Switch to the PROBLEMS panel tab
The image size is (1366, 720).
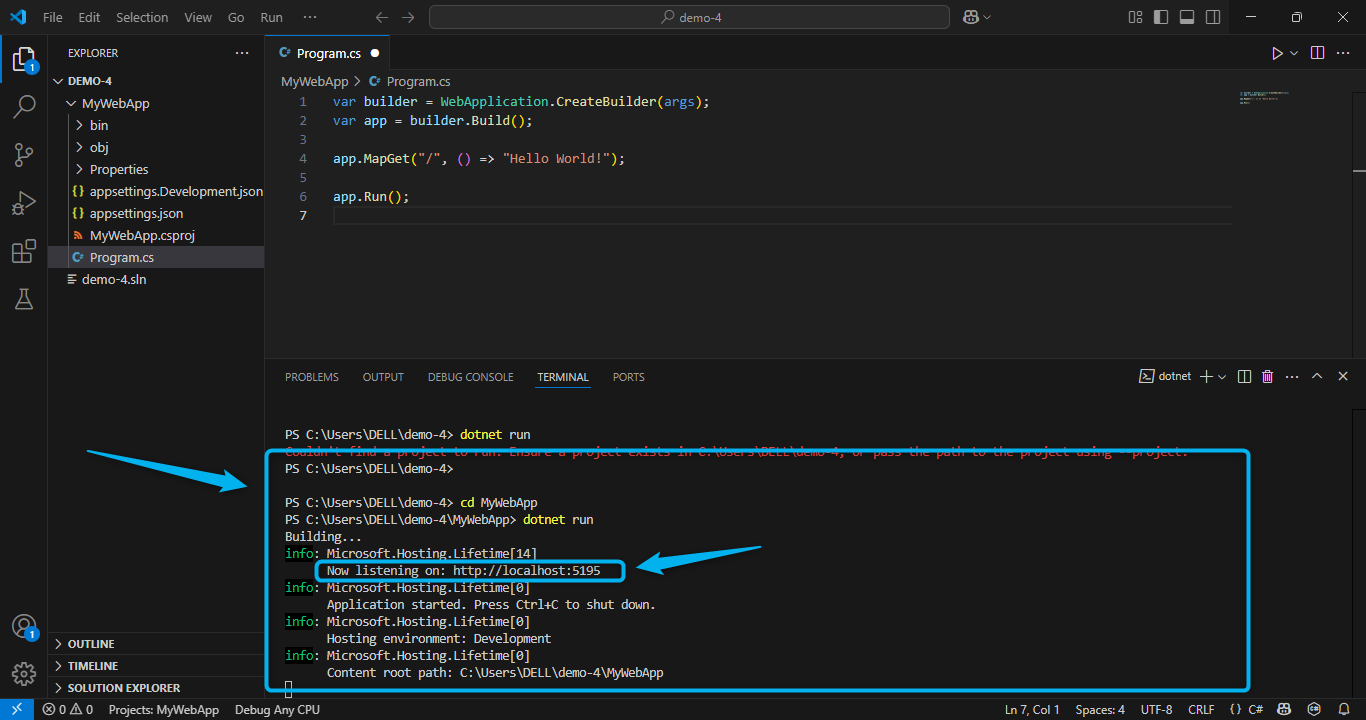(x=312, y=377)
